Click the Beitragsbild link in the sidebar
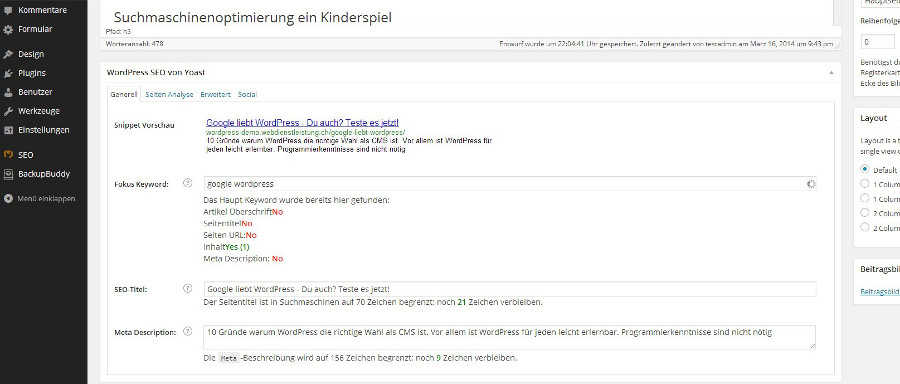This screenshot has height=384, width=900. tap(880, 292)
